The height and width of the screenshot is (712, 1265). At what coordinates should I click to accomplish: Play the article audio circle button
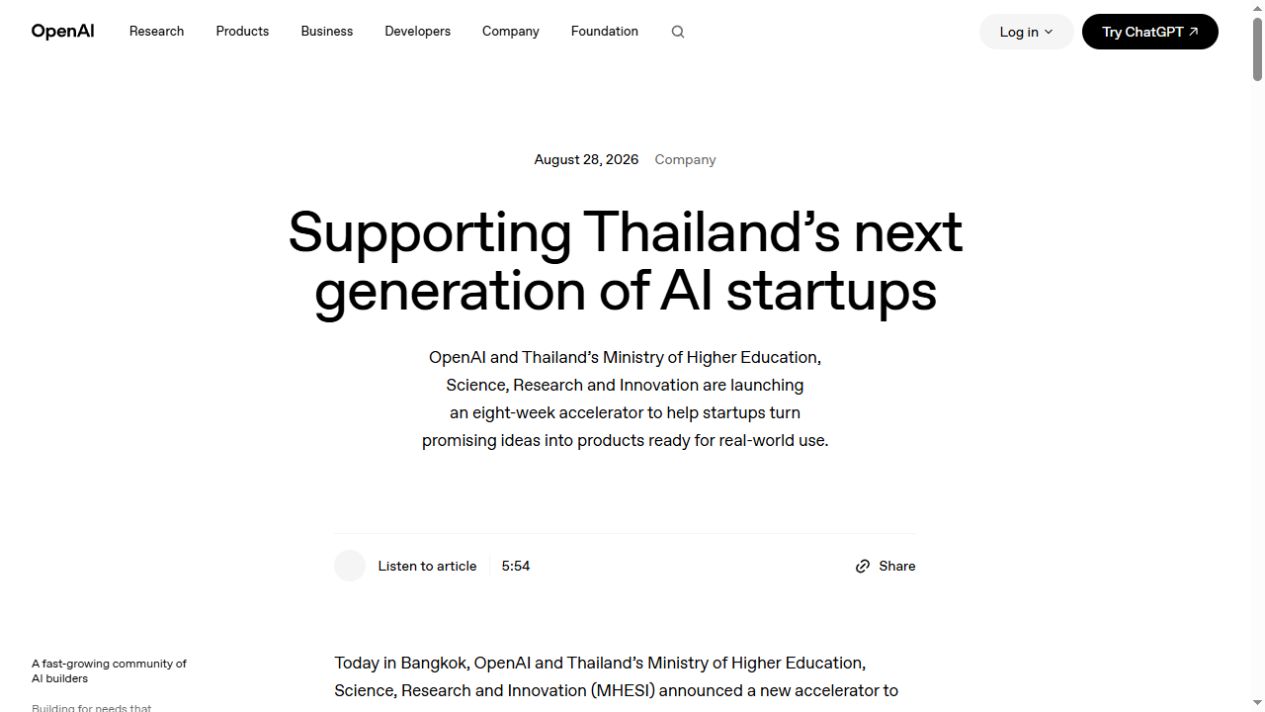pyautogui.click(x=350, y=566)
